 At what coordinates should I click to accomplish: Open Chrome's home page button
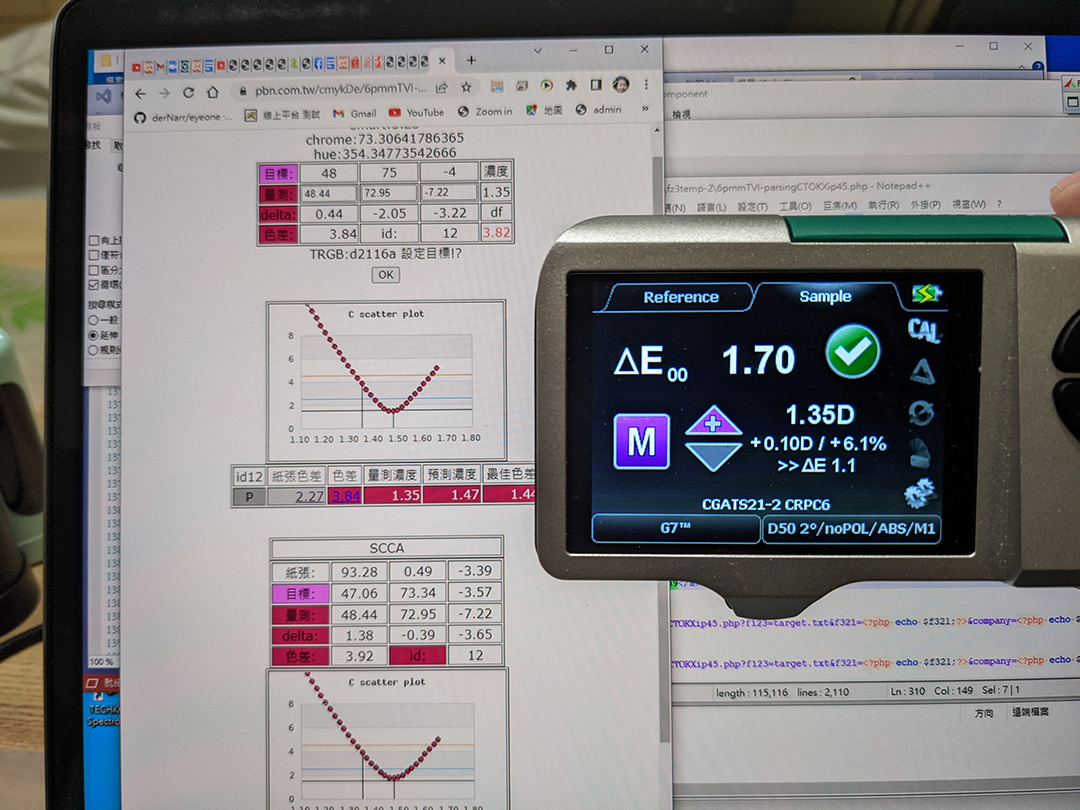click(213, 92)
